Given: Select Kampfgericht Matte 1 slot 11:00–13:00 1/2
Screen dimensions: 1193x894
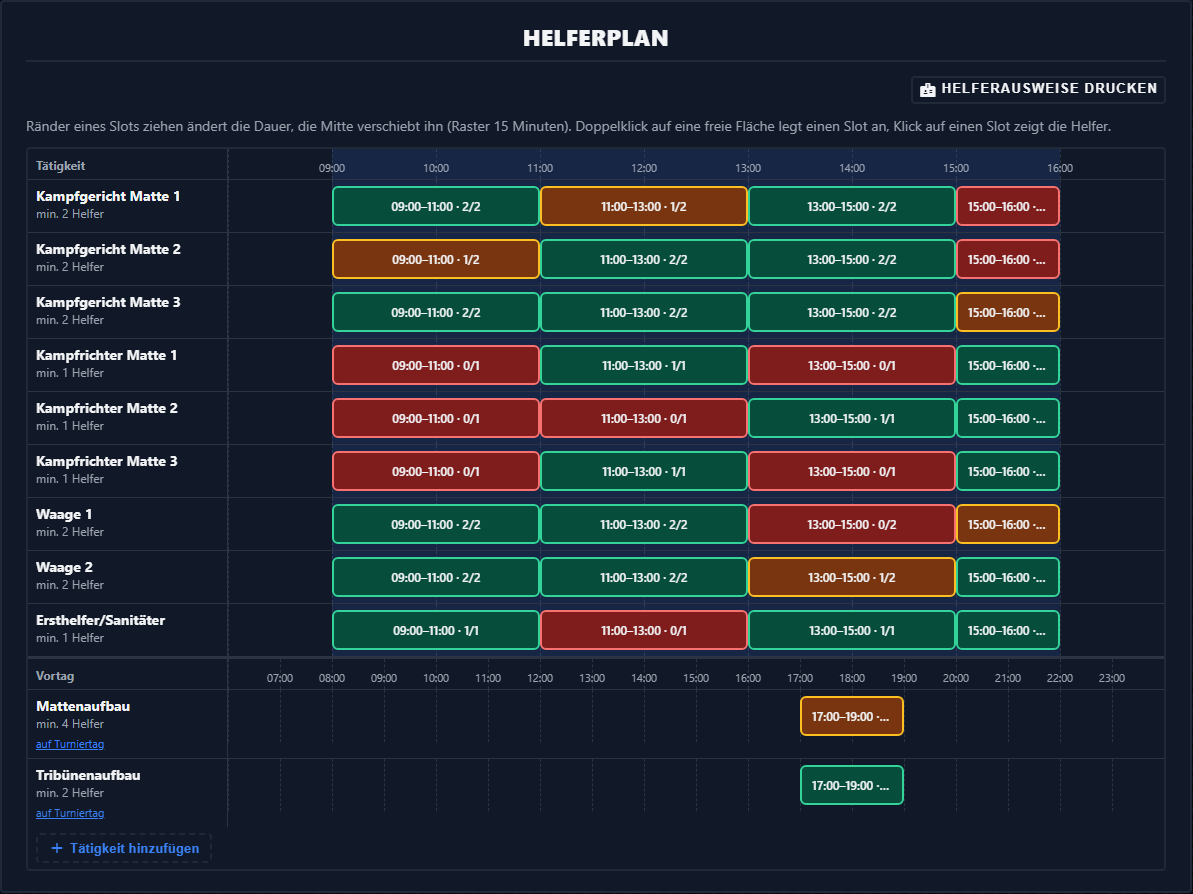Looking at the screenshot, I should coord(644,206).
